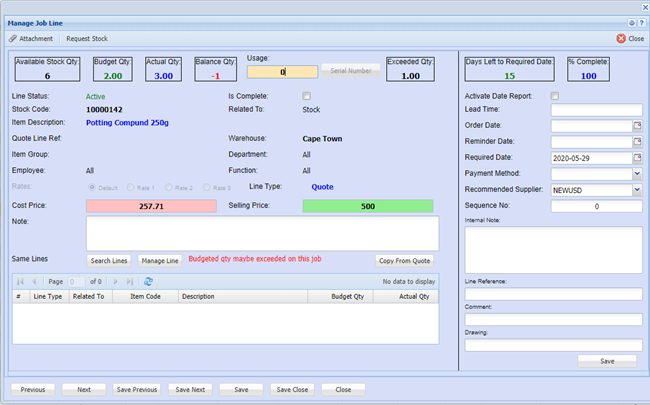Click into the Usage input field
Viewport: 650px width, 405px height.
(x=283, y=72)
